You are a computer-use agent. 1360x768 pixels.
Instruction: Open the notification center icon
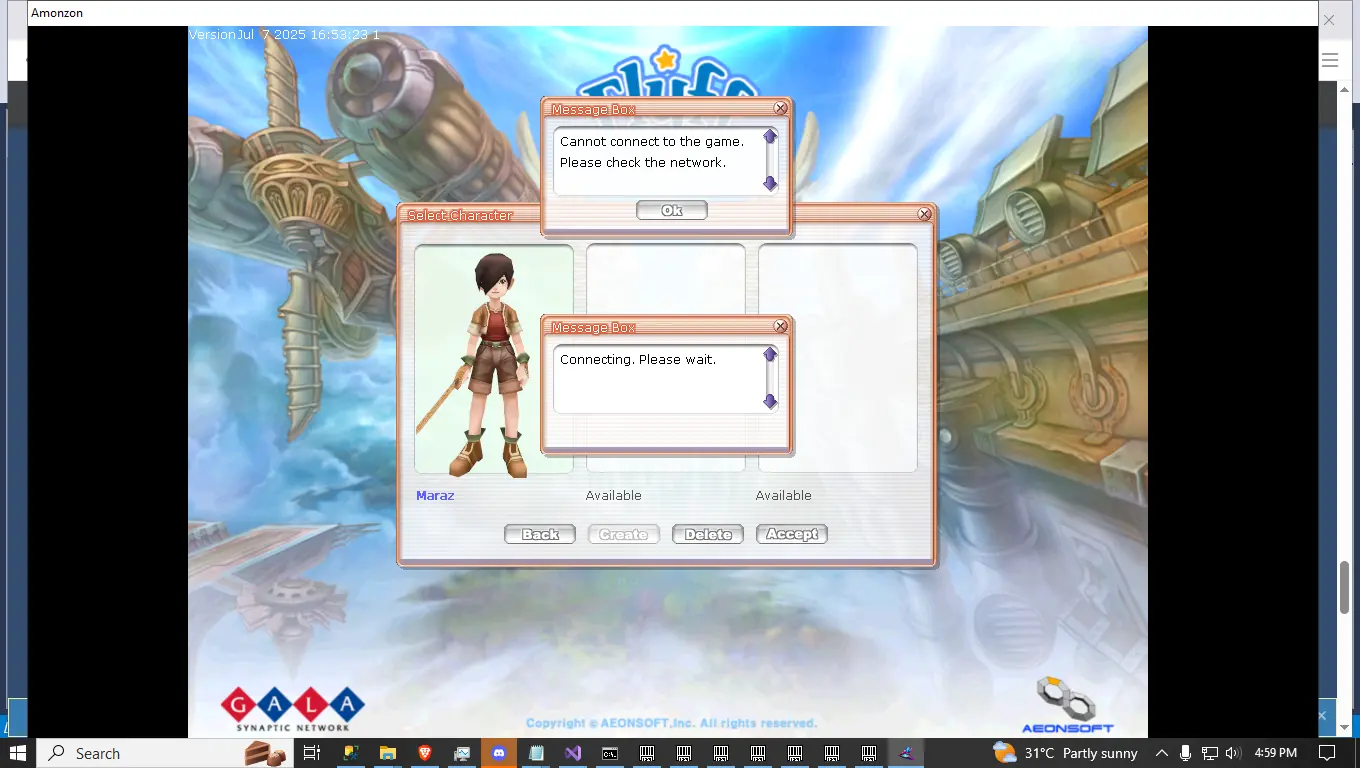(1327, 753)
